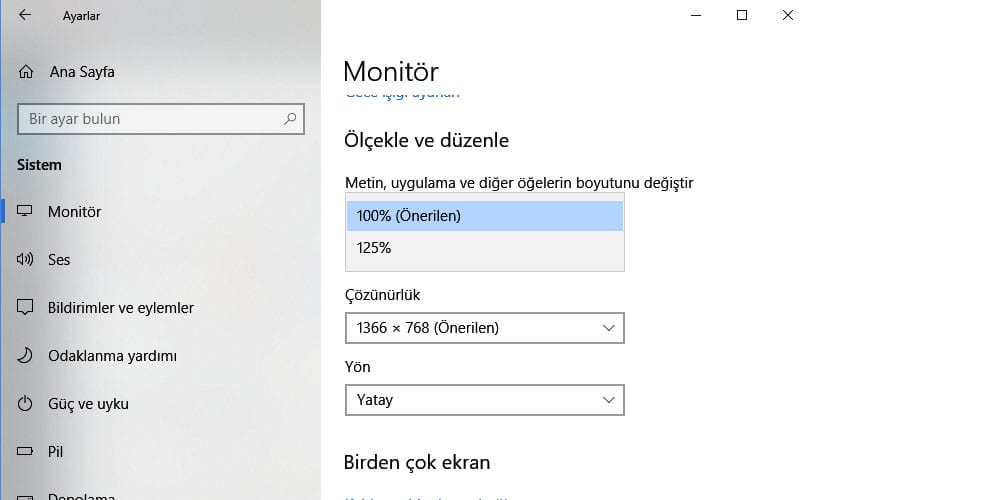Select the Monitör text label in sidebar
1000x500 pixels.
coord(74,212)
